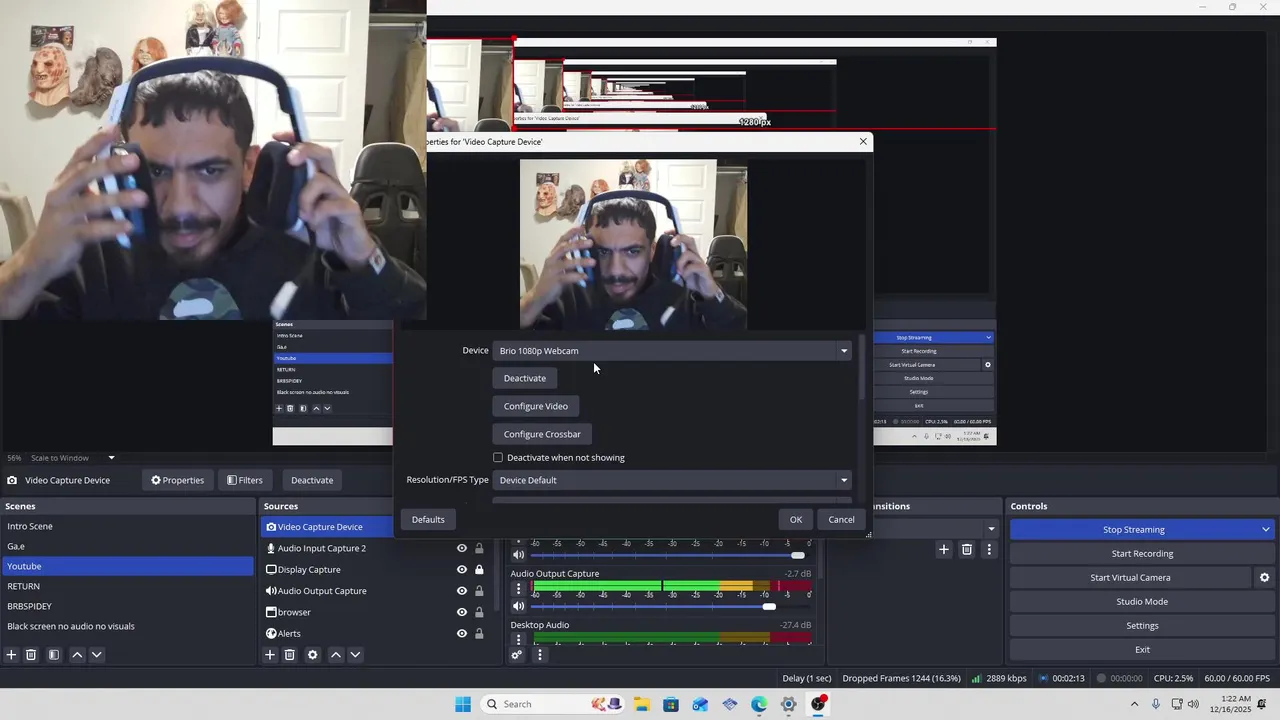Click Defaults button in properties dialog
The width and height of the screenshot is (1280, 720).
[x=428, y=520]
